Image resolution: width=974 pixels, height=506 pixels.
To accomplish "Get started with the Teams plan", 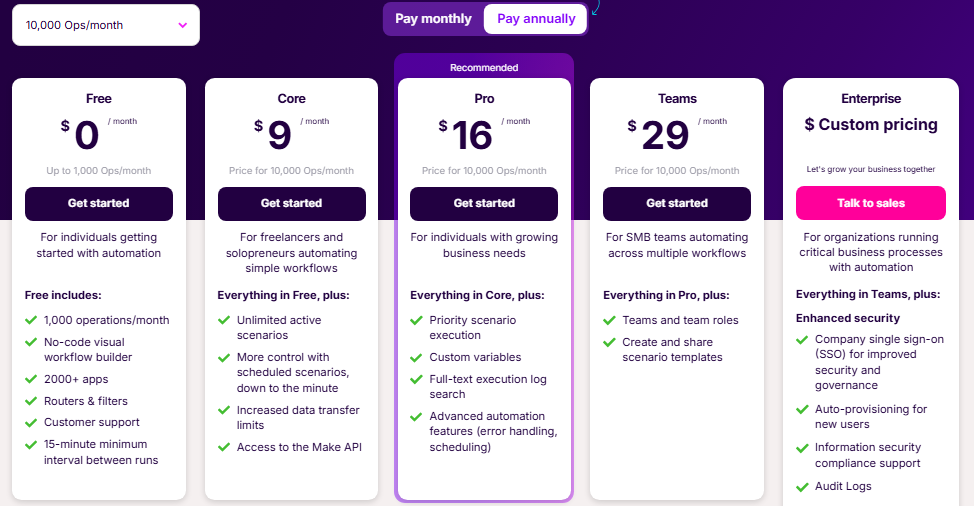I will click(x=677, y=204).
